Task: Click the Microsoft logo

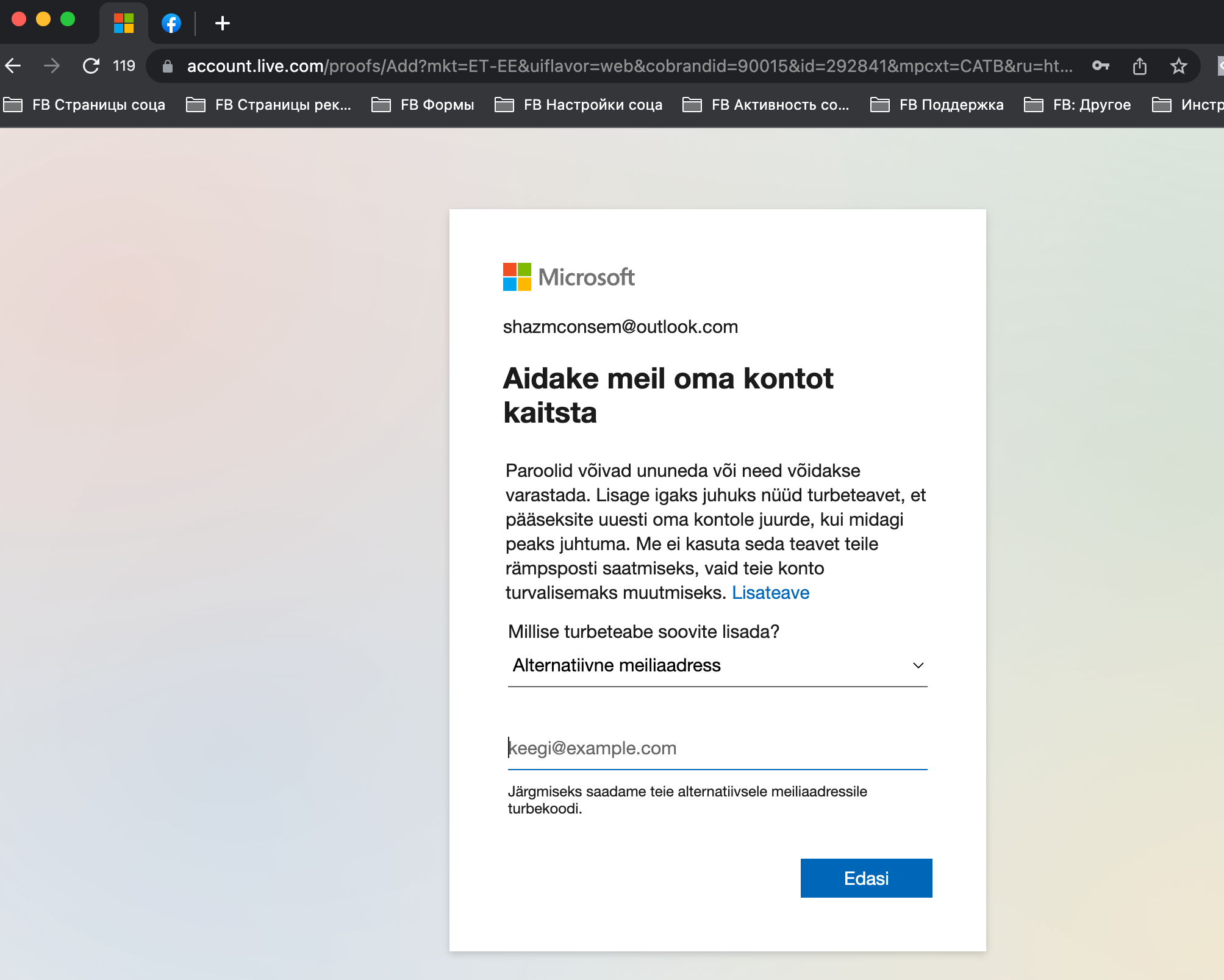Action: 568,277
